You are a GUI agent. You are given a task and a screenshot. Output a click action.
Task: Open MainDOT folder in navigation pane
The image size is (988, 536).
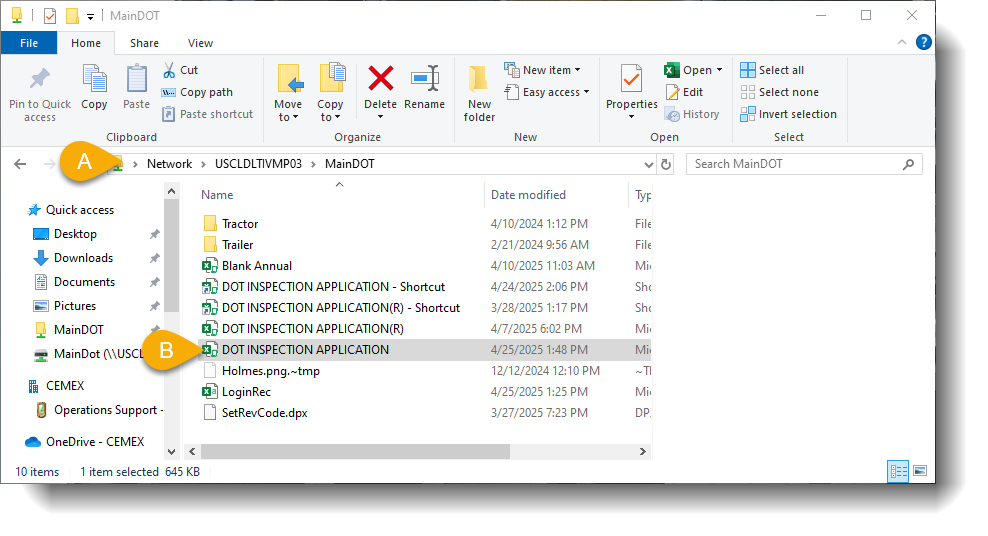click(x=78, y=329)
